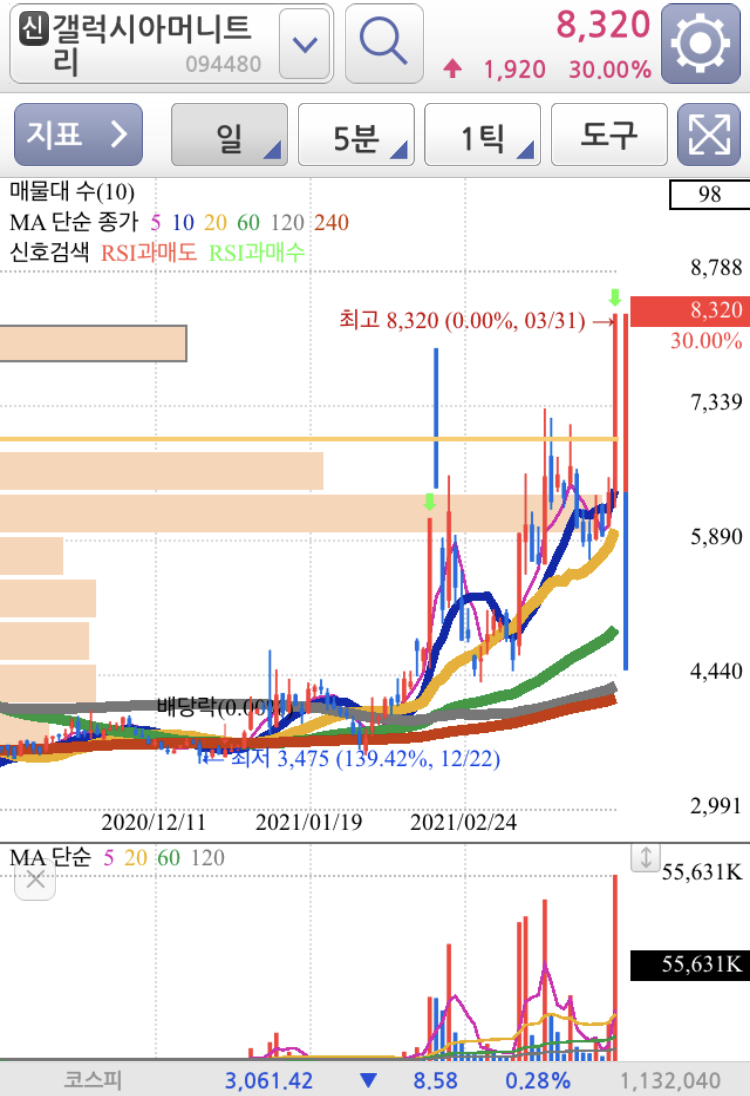Expand chart to full screen
The image size is (750, 1096).
[708, 134]
